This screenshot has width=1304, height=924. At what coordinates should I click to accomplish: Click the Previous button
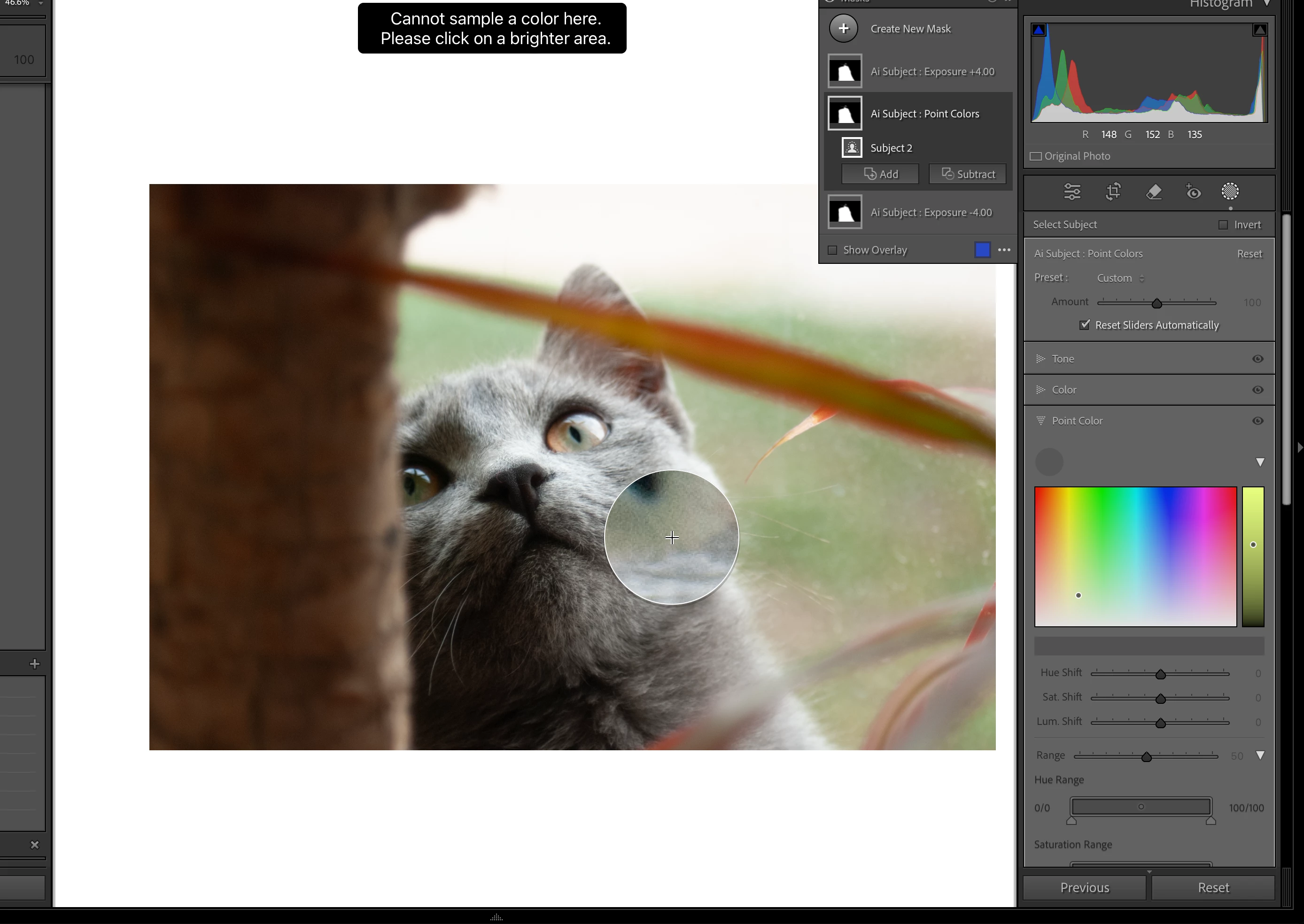coord(1084,887)
